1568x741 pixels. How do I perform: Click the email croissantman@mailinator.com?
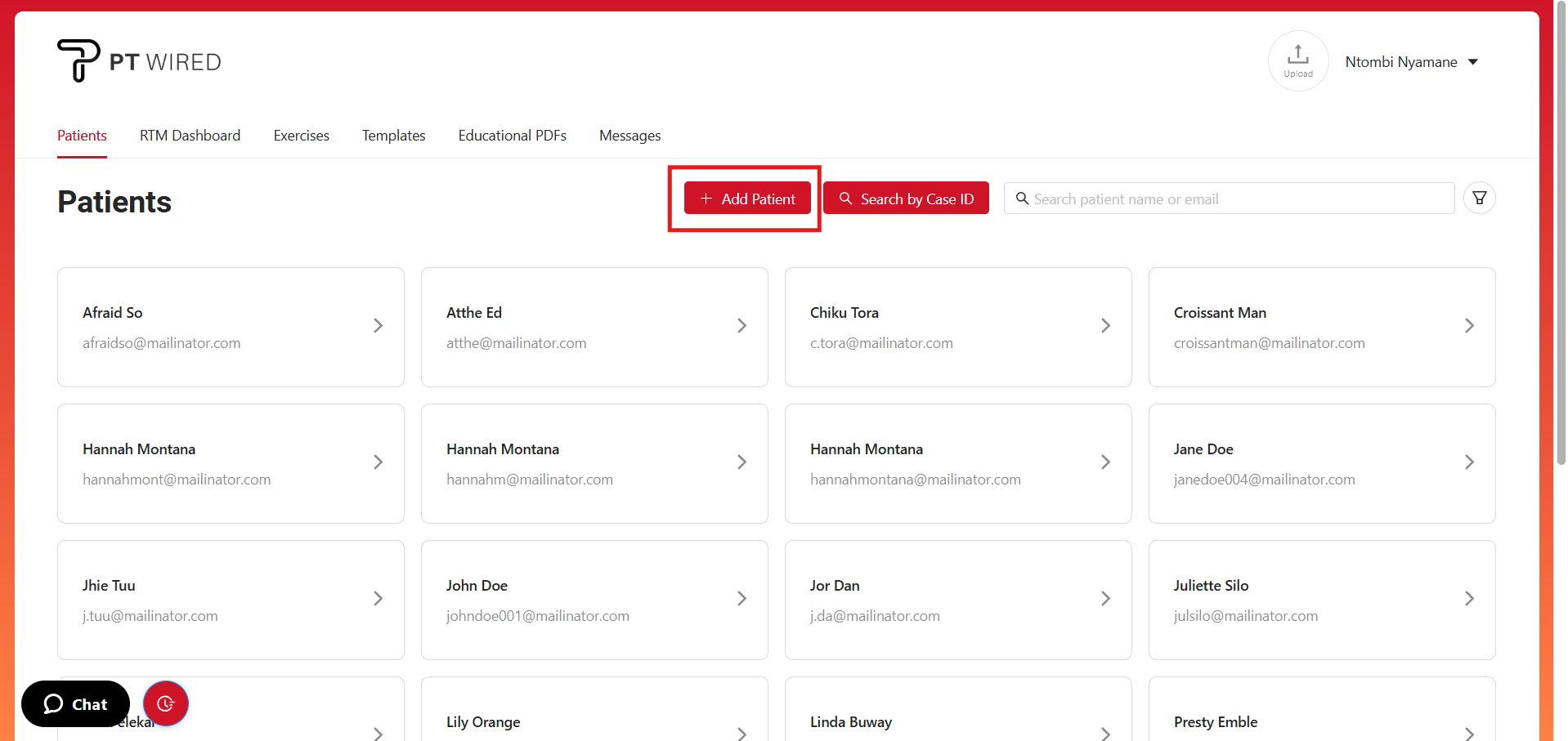[1270, 343]
